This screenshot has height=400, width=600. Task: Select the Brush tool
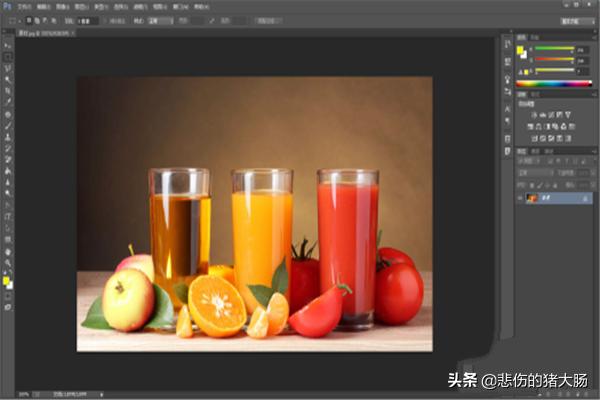coord(8,125)
